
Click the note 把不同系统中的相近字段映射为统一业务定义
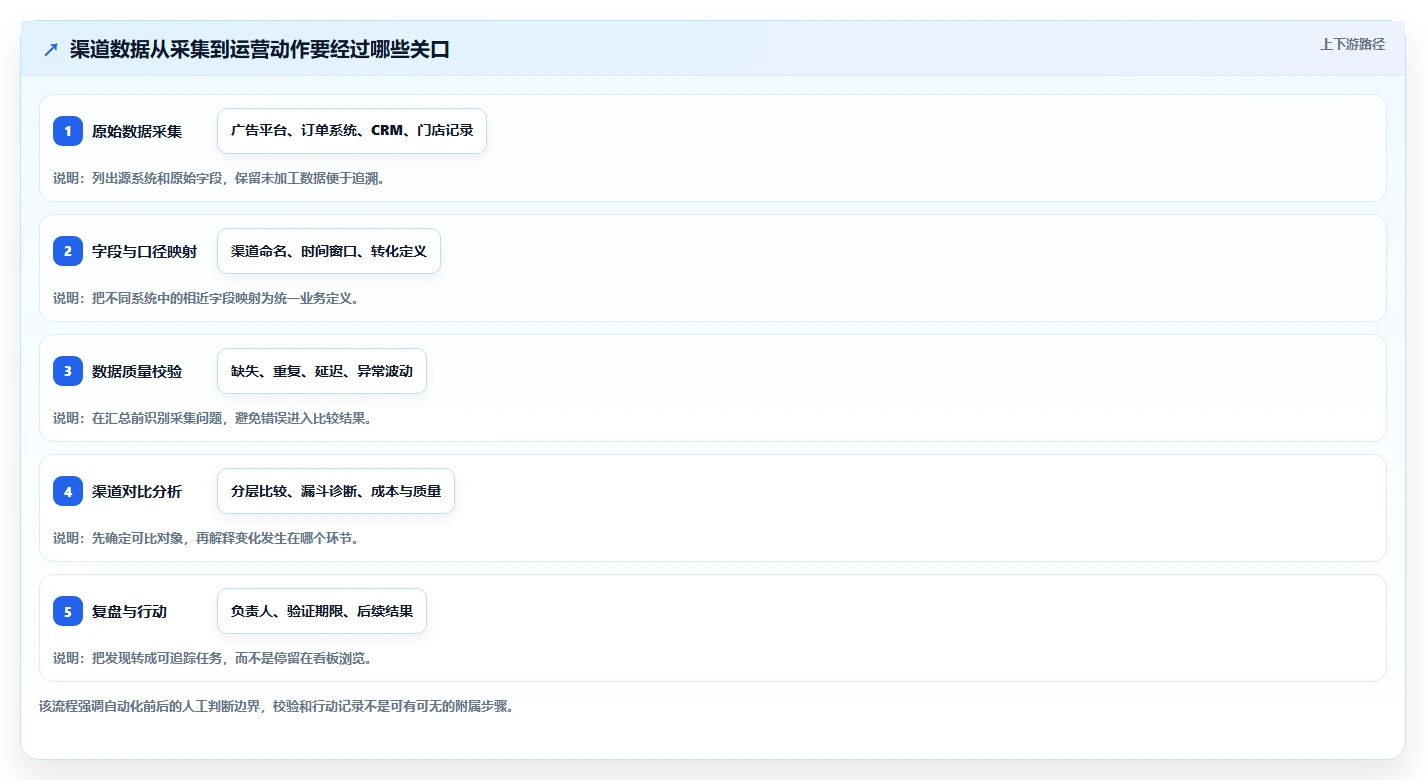[x=225, y=298]
